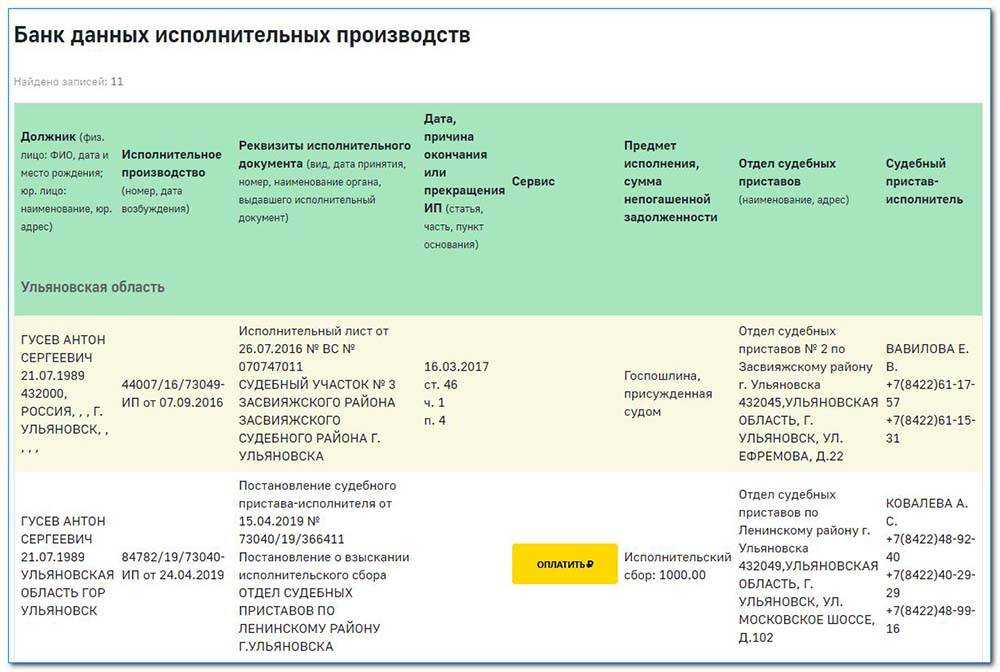The image size is (1000, 672).
Task: Click the Отдел судебных приставов header
Action: coord(793,182)
